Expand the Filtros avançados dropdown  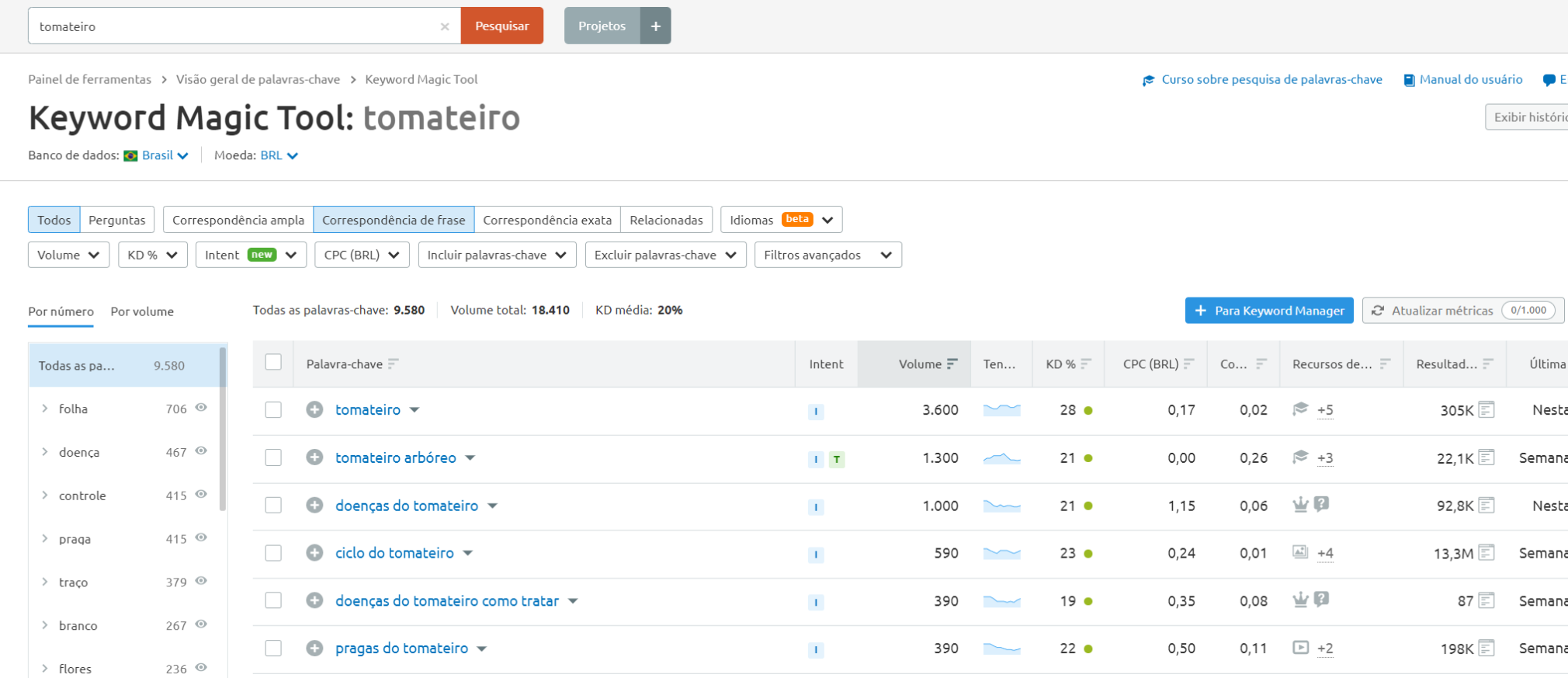(x=827, y=255)
